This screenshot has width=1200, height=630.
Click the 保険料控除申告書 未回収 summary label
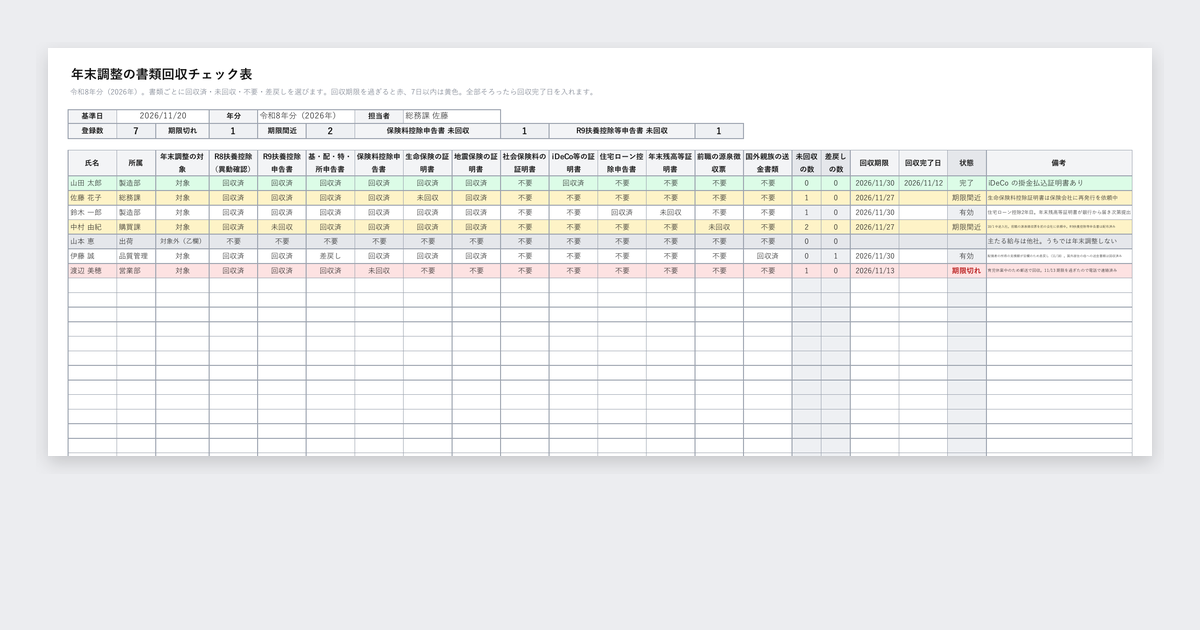(x=427, y=131)
